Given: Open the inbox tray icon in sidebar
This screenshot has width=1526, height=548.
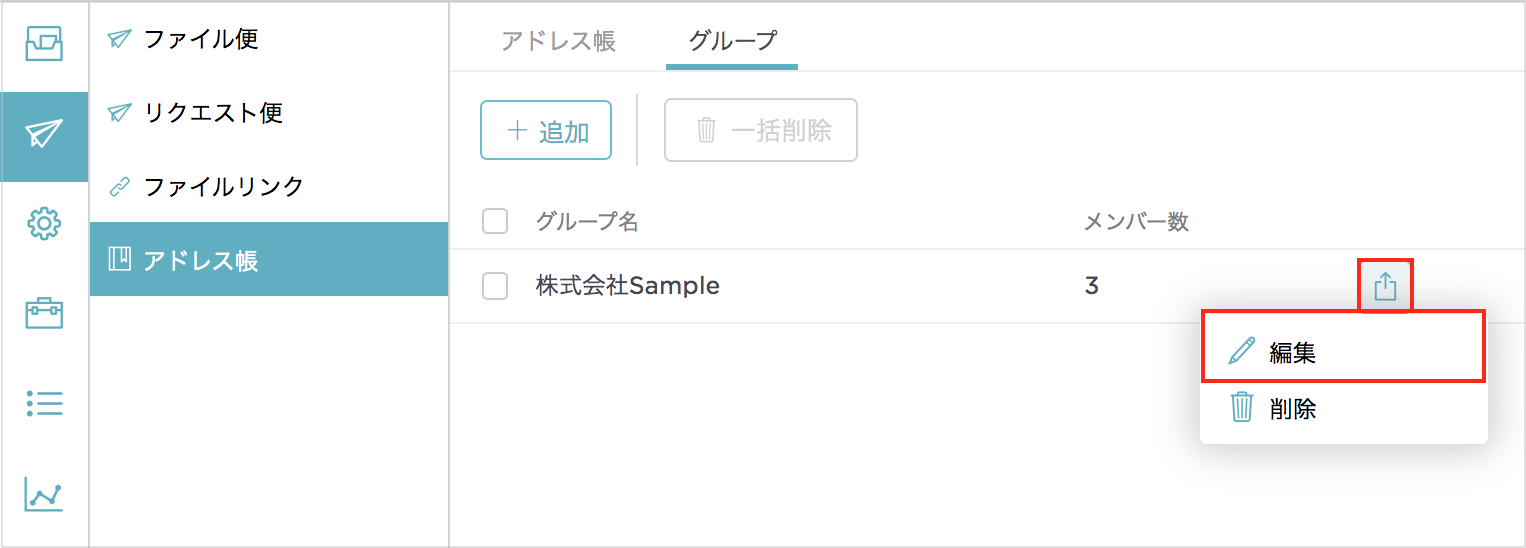Looking at the screenshot, I should point(44,44).
